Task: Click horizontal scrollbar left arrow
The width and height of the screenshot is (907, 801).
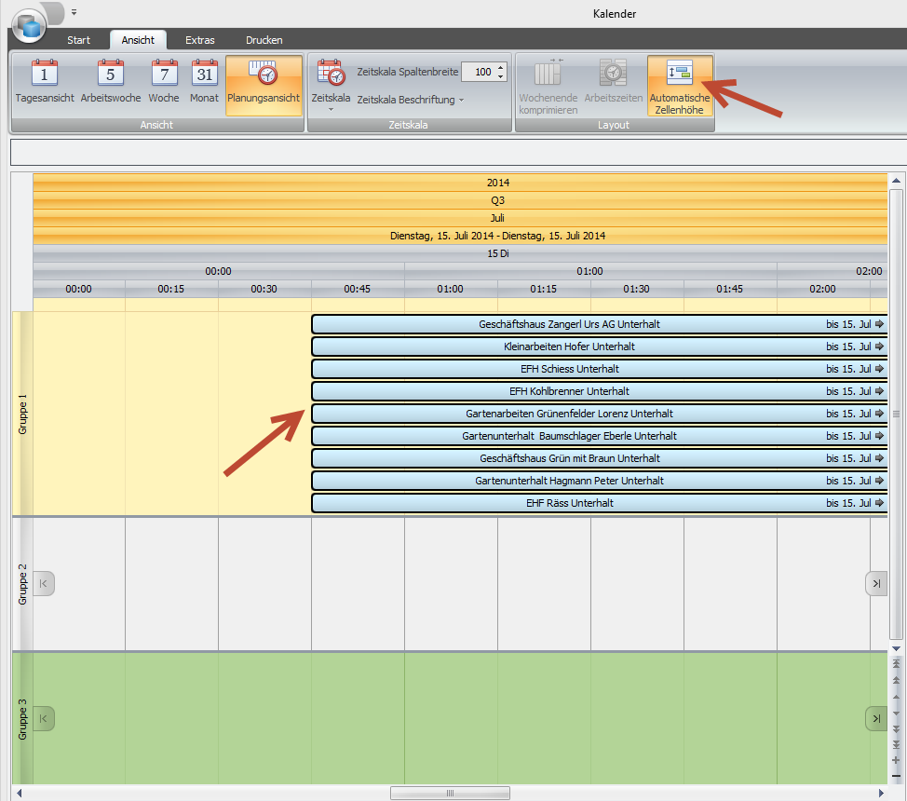Action: tap(19, 793)
